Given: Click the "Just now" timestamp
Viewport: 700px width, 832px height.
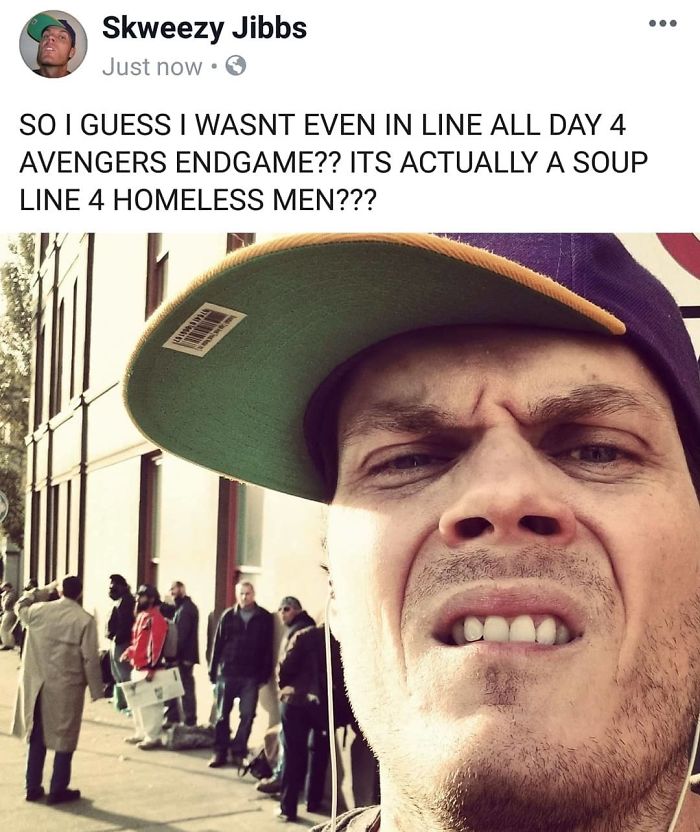Looking at the screenshot, I should [152, 67].
